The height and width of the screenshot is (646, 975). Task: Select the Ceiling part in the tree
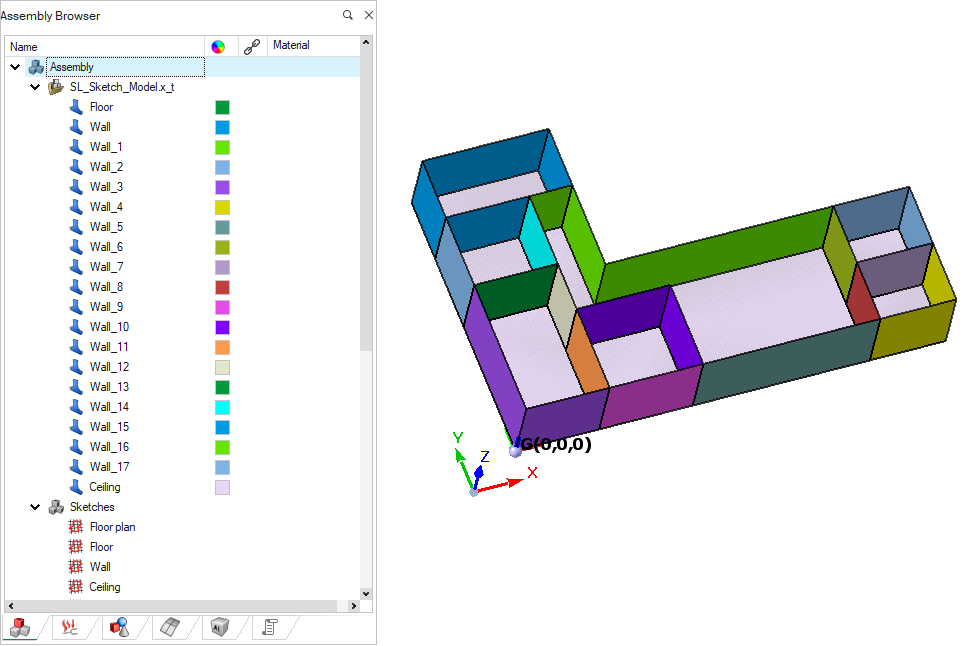click(x=104, y=487)
